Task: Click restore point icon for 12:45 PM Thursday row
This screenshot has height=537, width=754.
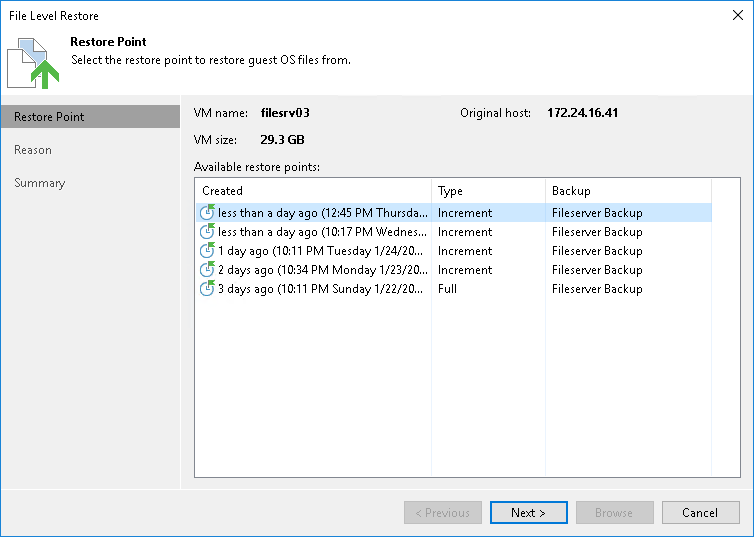Action: point(207,212)
